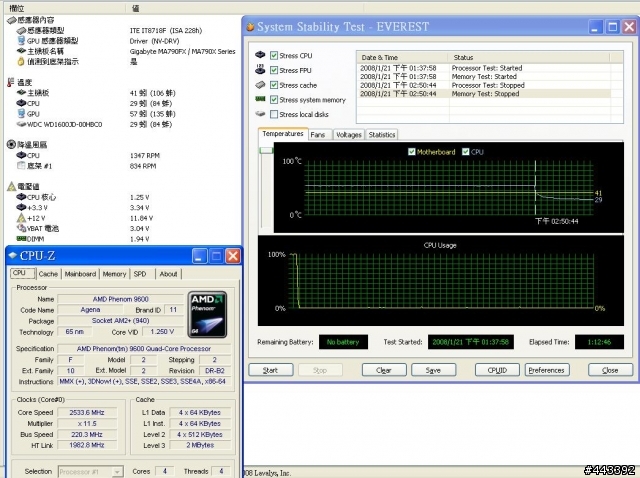The height and width of the screenshot is (478, 640).
Task: Click the CPU 核心 voltage row icon
Action: point(21,197)
